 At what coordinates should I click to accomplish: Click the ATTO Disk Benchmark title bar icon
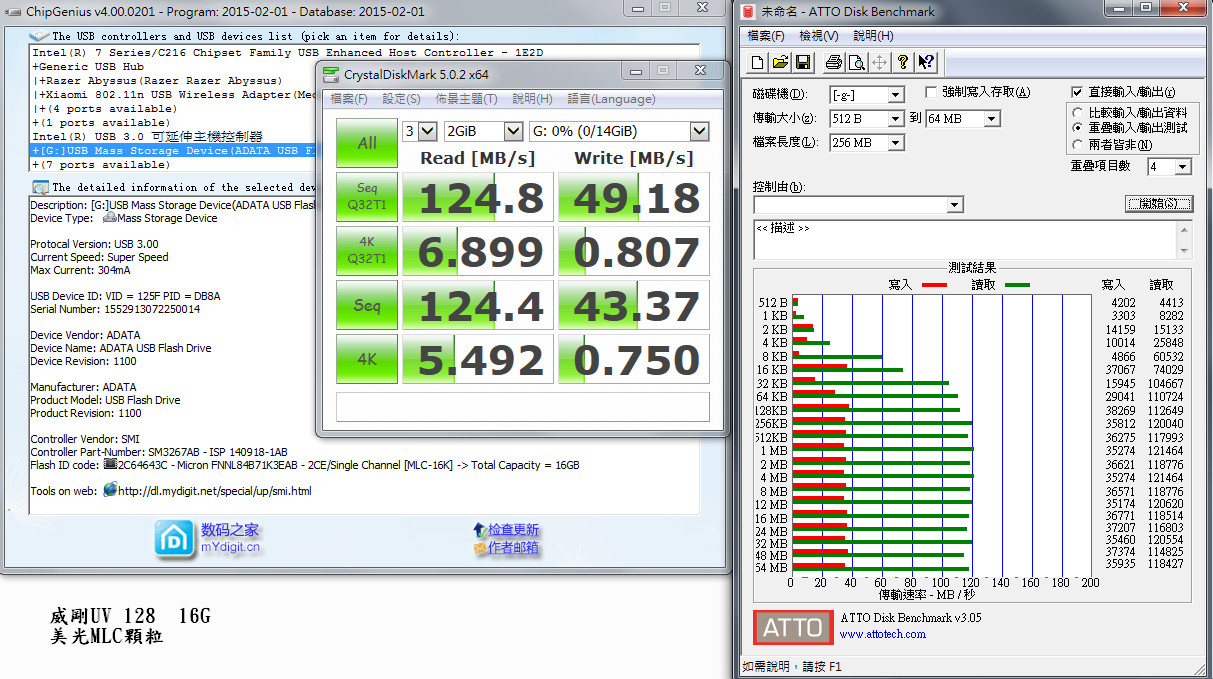click(x=750, y=11)
